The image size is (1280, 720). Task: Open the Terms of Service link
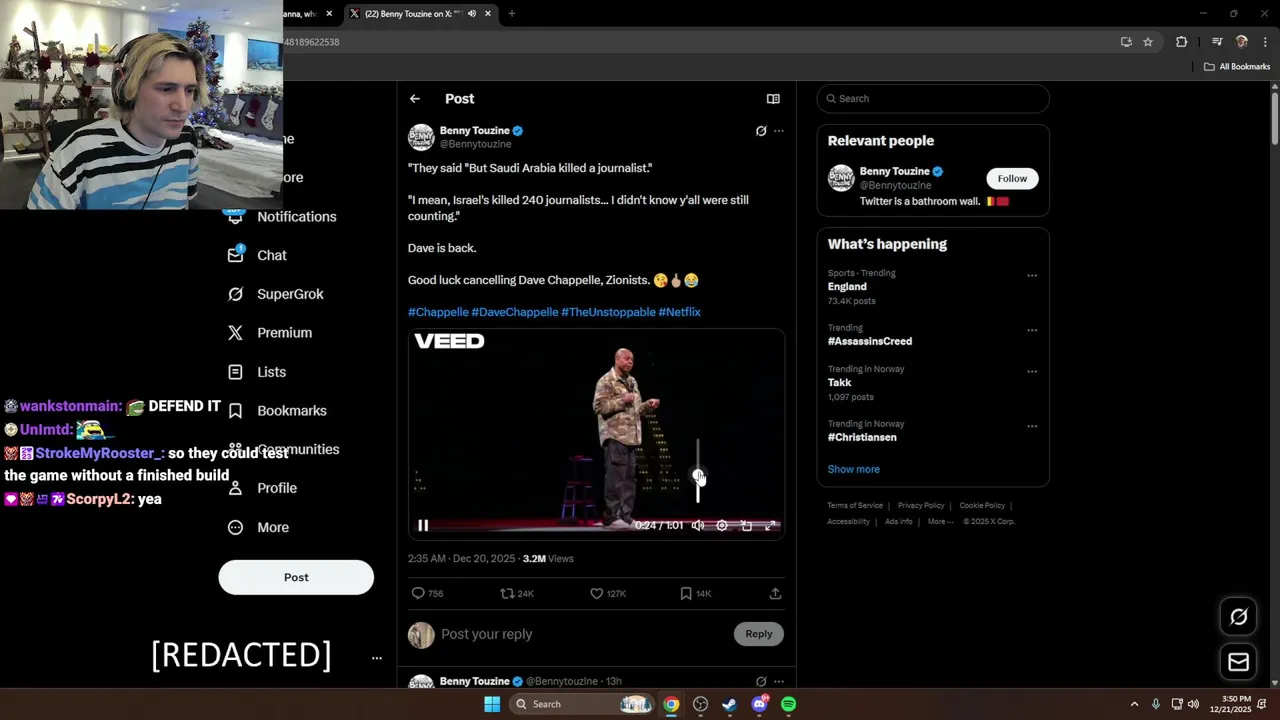coord(855,506)
